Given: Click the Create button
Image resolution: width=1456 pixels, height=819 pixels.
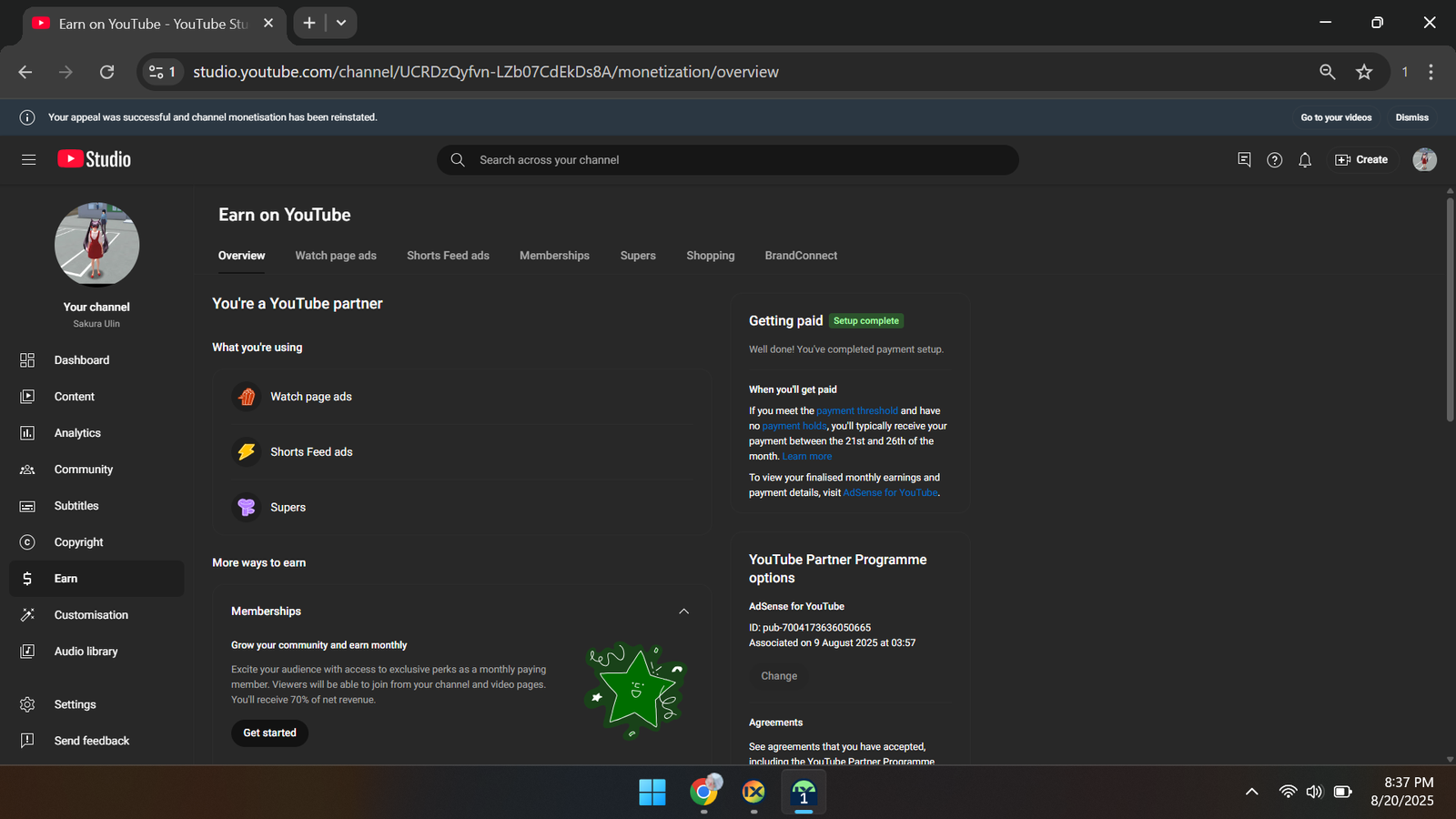Looking at the screenshot, I should coord(1361,159).
